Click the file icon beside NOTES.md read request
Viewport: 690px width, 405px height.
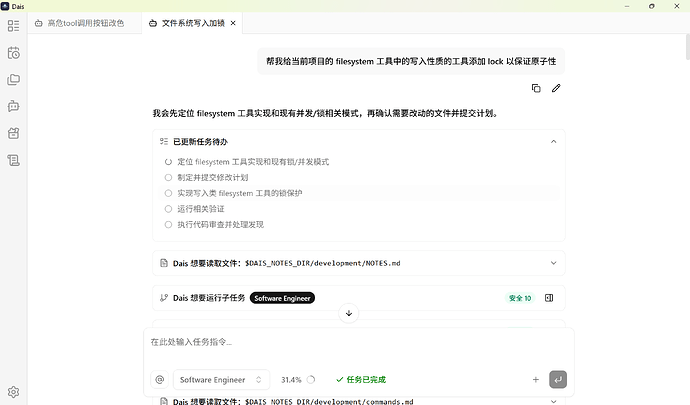(x=164, y=263)
